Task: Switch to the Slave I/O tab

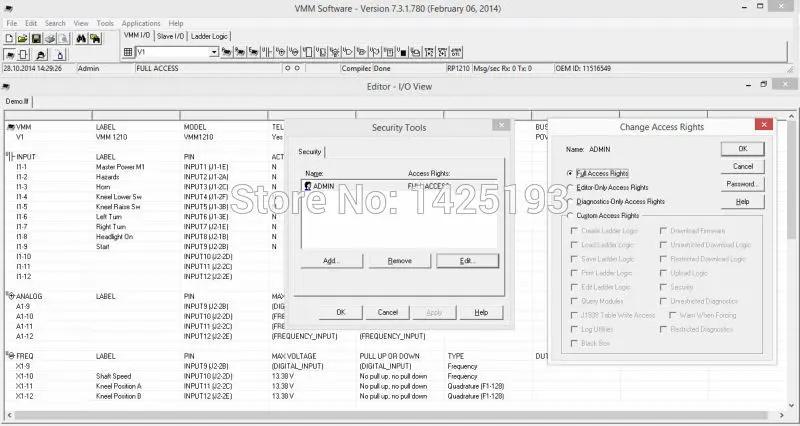Action: click(170, 36)
